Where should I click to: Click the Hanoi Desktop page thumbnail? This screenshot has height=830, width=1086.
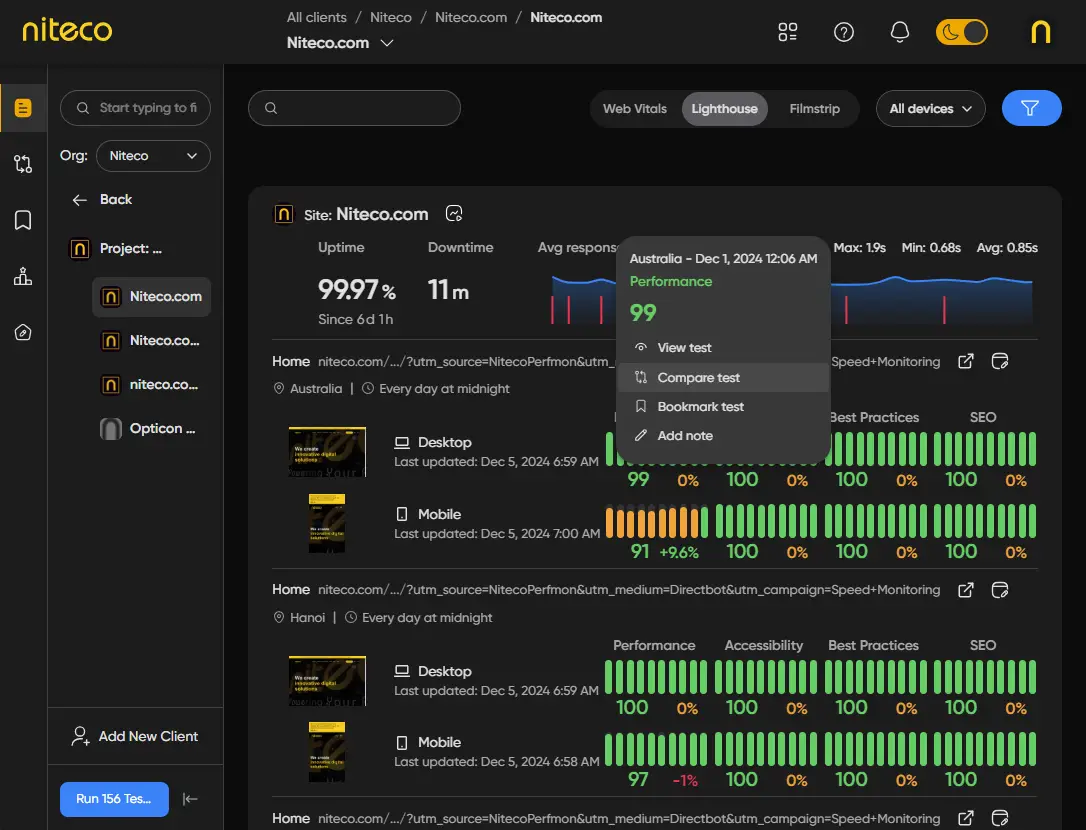tap(327, 681)
